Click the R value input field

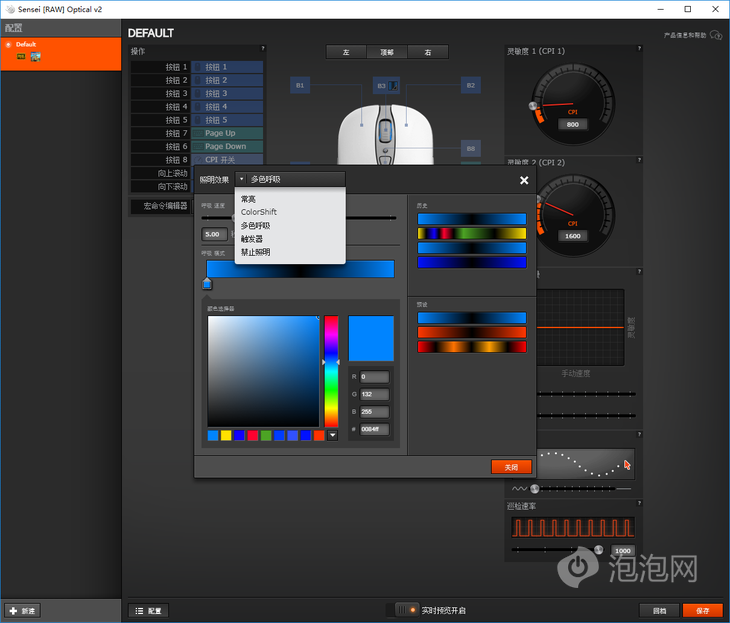pos(374,377)
